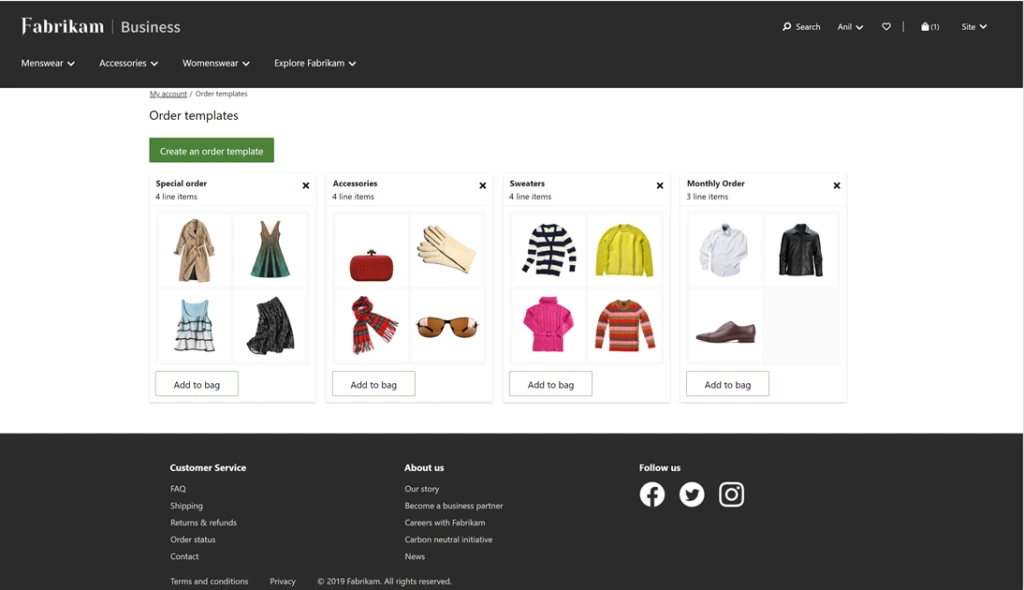View the shopping bag with 1 item
1024x590 pixels.
tap(929, 27)
